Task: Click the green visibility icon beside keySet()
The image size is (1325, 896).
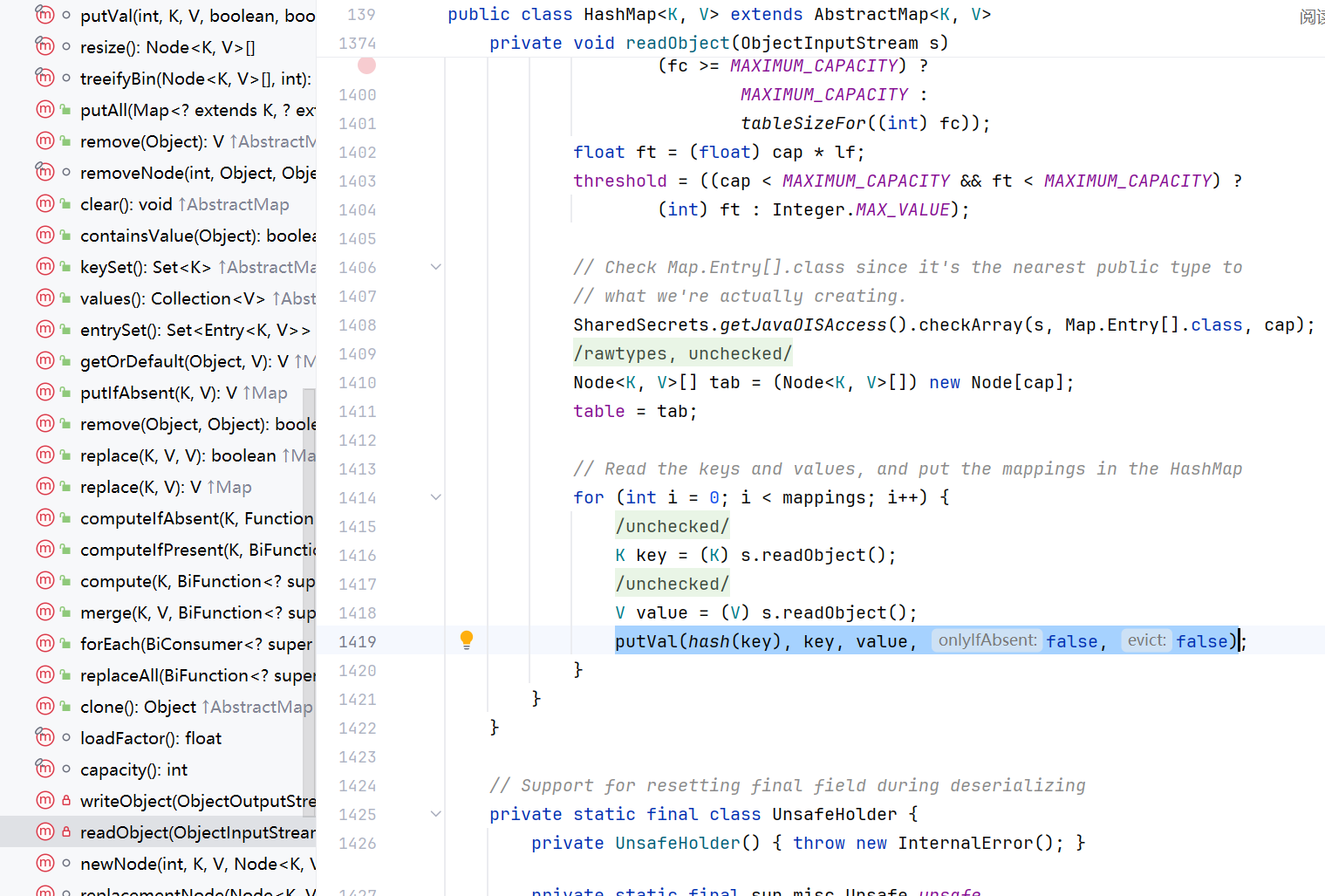Action: (x=65, y=267)
